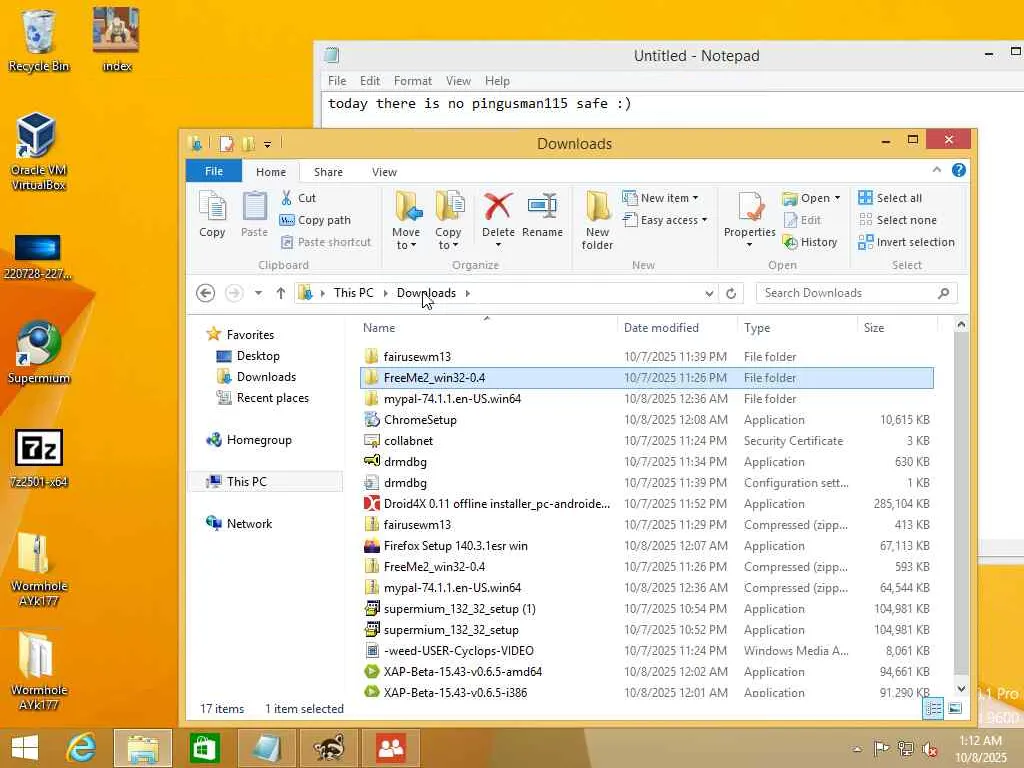1024x768 pixels.
Task: Go back with the navigation arrow
Action: click(206, 293)
